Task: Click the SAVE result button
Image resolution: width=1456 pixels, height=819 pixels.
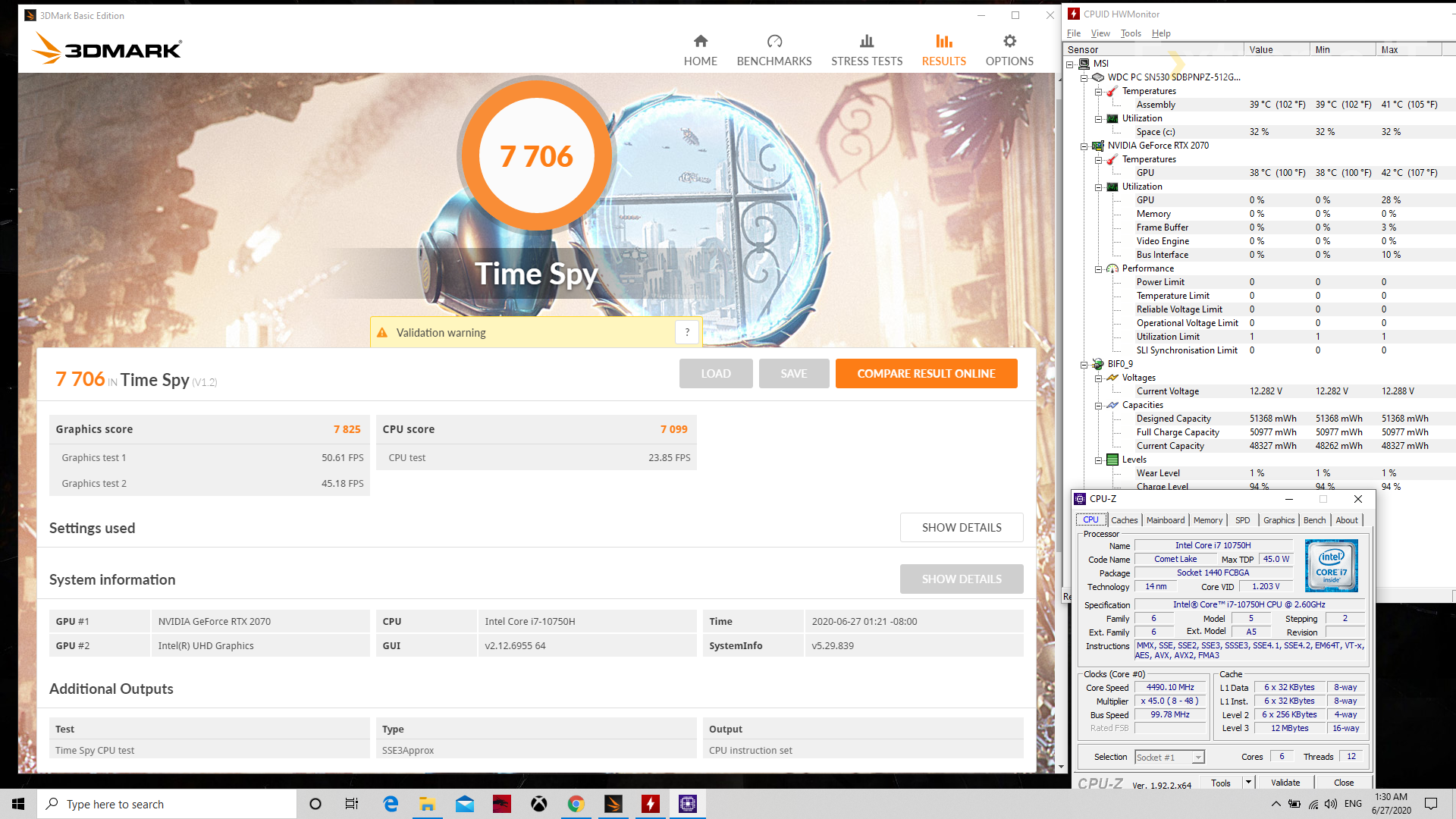Action: pyautogui.click(x=794, y=373)
